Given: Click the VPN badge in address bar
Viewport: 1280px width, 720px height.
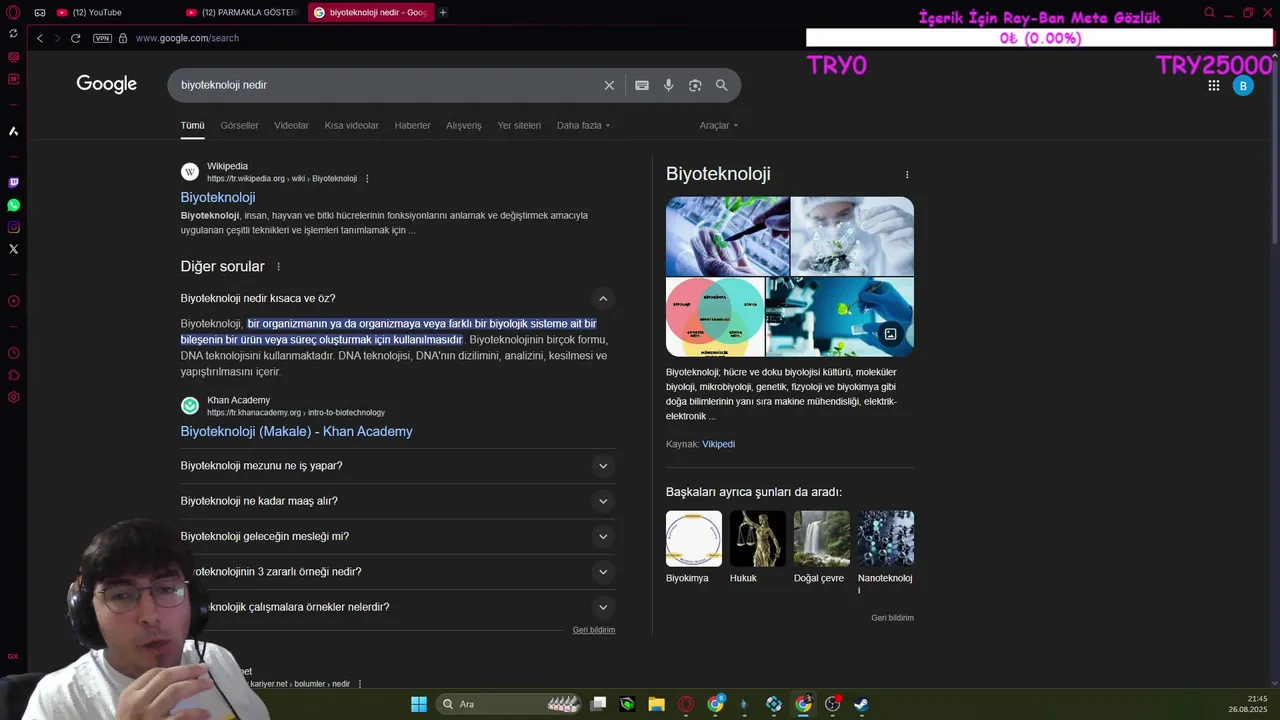Looking at the screenshot, I should [x=102, y=38].
